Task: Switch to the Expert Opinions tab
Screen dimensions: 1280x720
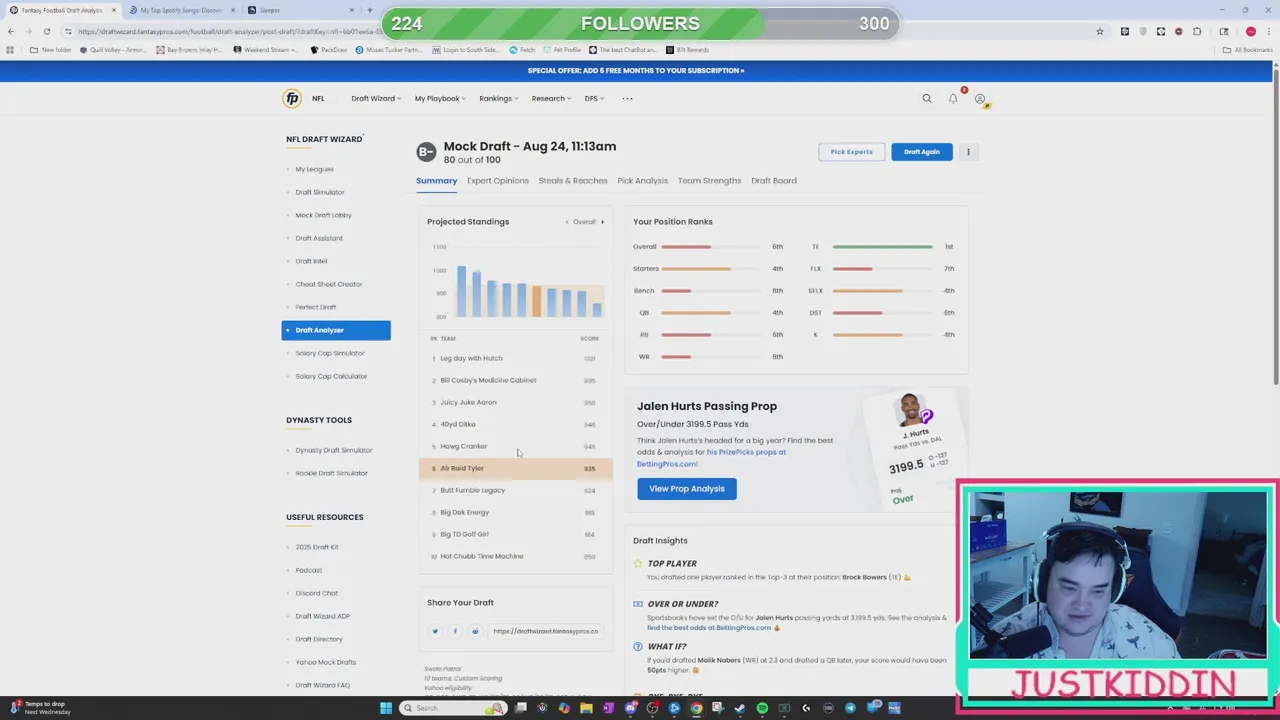Action: (x=497, y=181)
